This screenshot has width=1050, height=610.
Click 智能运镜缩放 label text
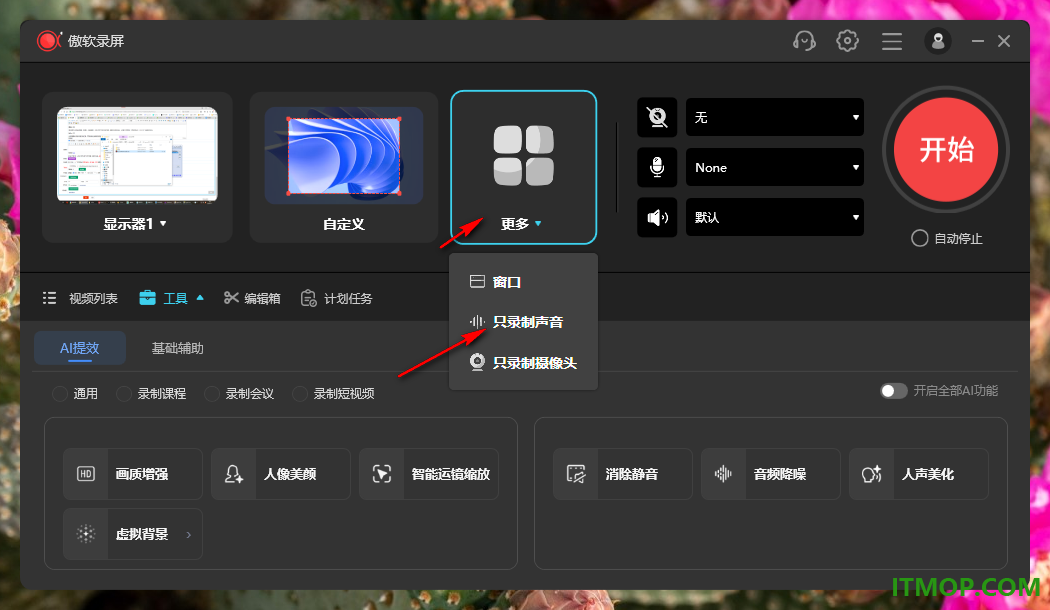pos(451,474)
